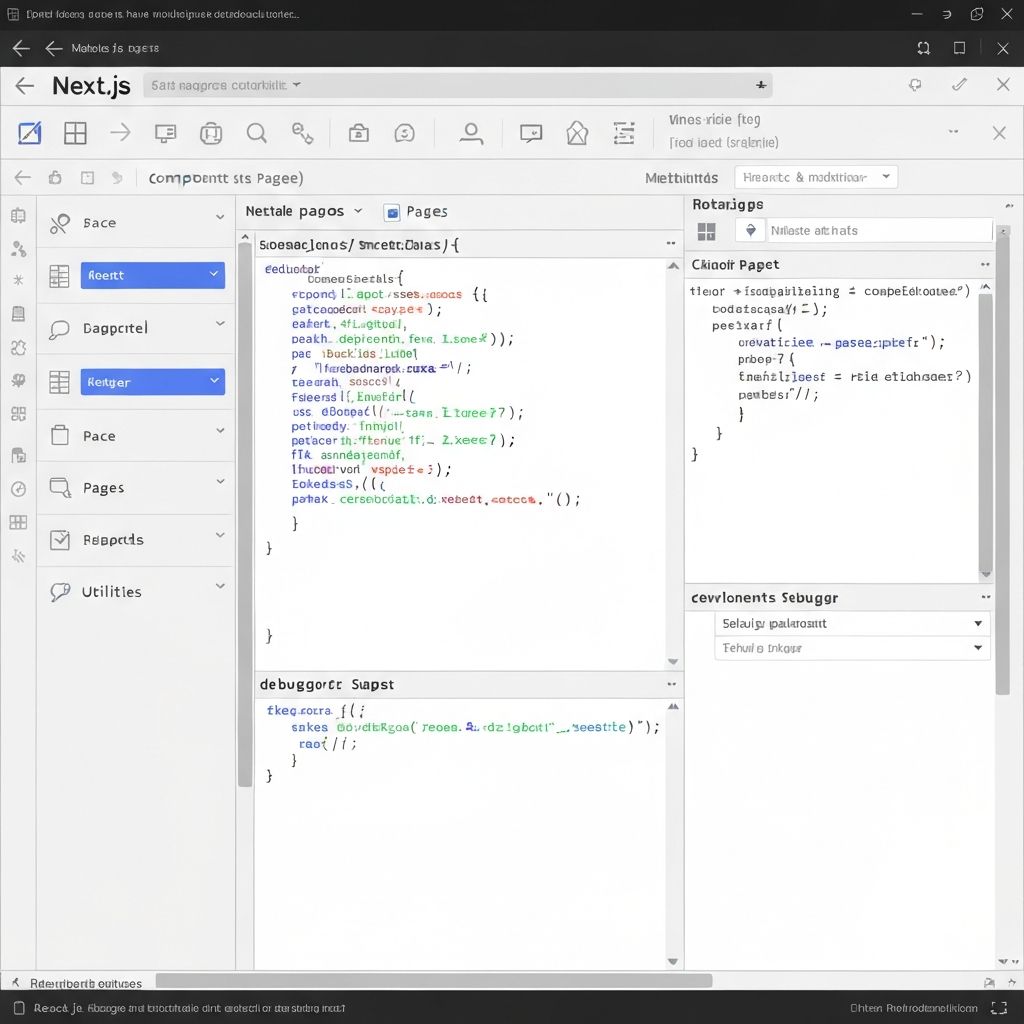The width and height of the screenshot is (1024, 1024).
Task: Click the Pages blue icon in editor header
Action: [x=392, y=212]
